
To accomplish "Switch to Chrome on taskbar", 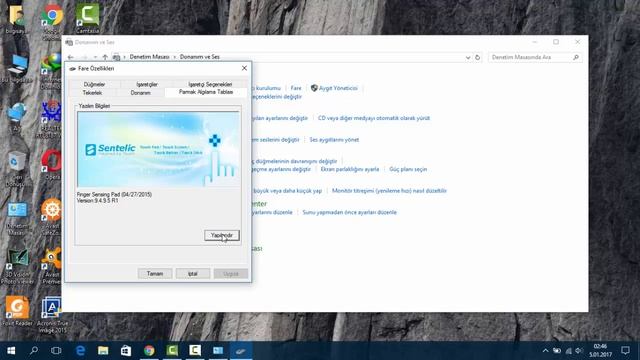I will click(149, 351).
